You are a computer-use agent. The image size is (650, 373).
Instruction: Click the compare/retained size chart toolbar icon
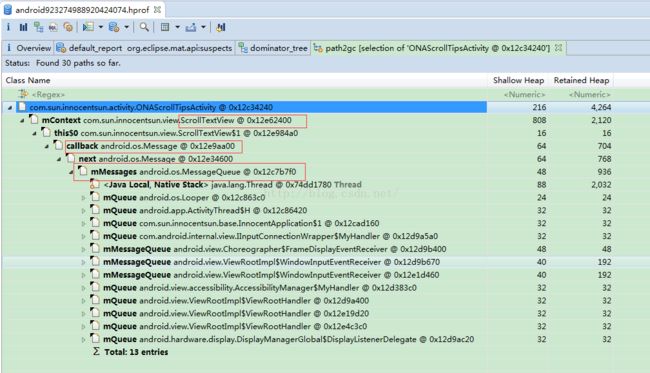pyautogui.click(x=221, y=27)
